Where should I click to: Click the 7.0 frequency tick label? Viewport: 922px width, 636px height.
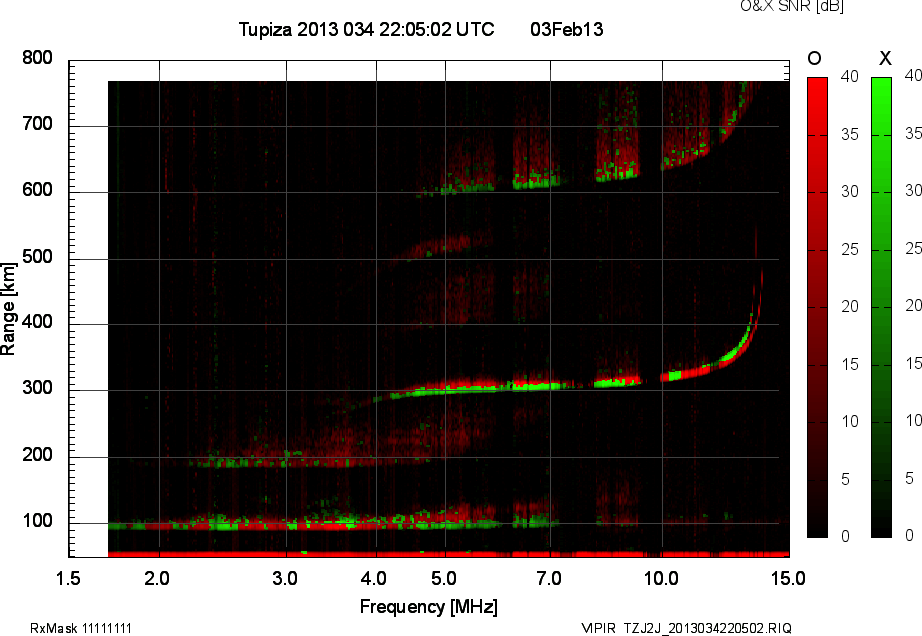pyautogui.click(x=549, y=578)
